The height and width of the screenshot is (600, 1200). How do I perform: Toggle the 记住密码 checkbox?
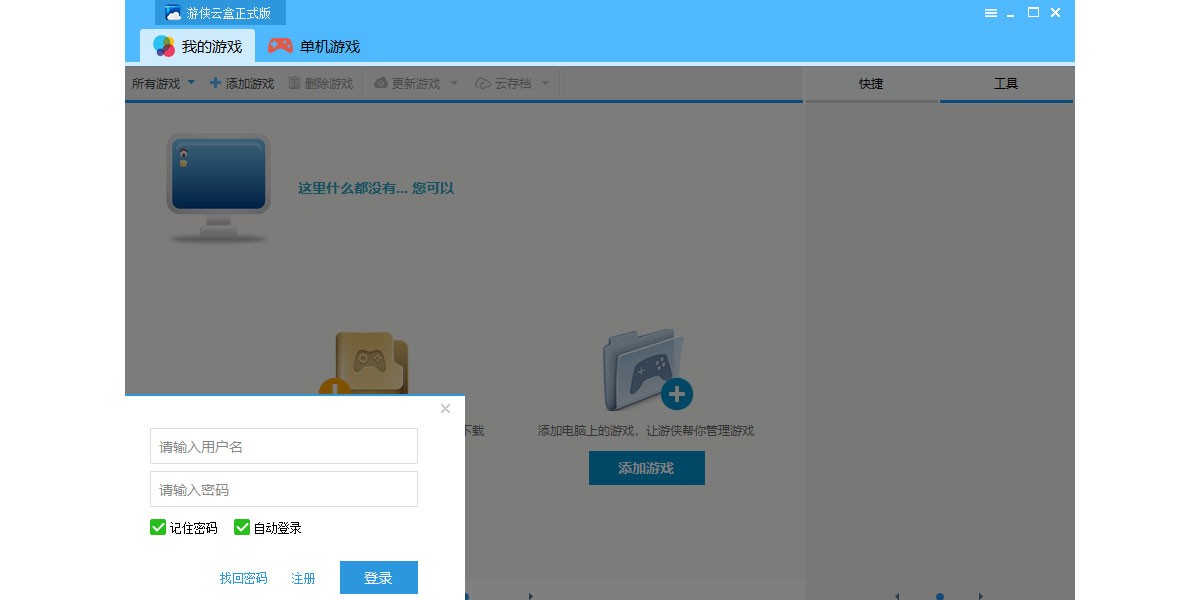pos(158,527)
